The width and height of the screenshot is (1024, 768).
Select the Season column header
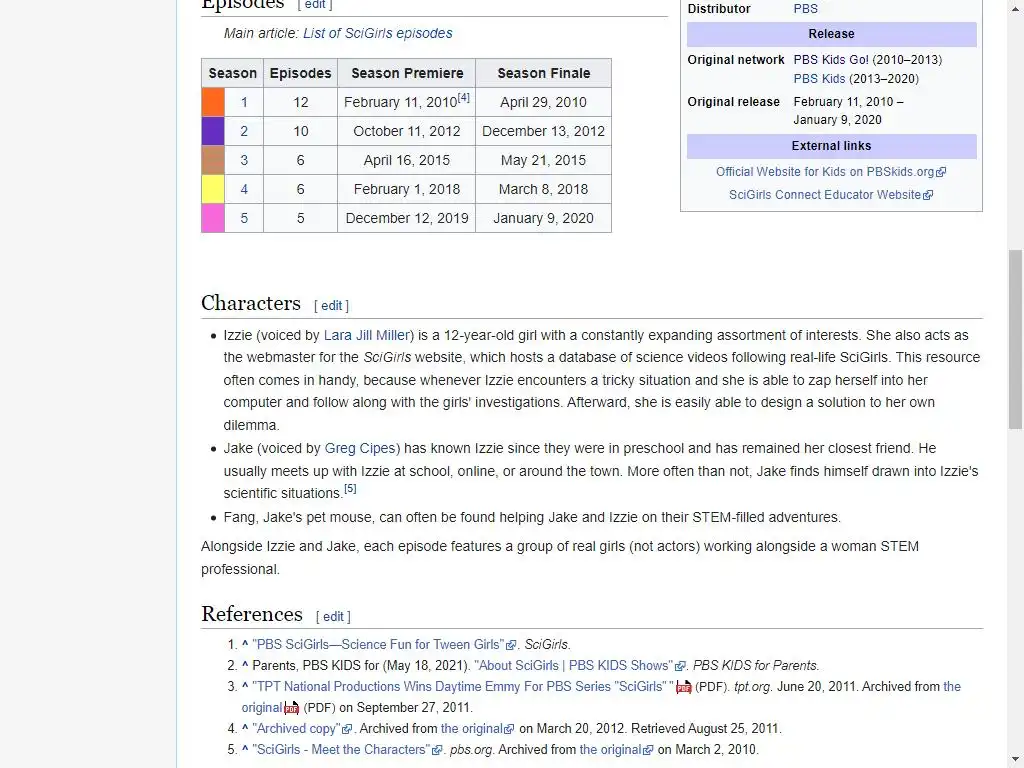point(232,73)
